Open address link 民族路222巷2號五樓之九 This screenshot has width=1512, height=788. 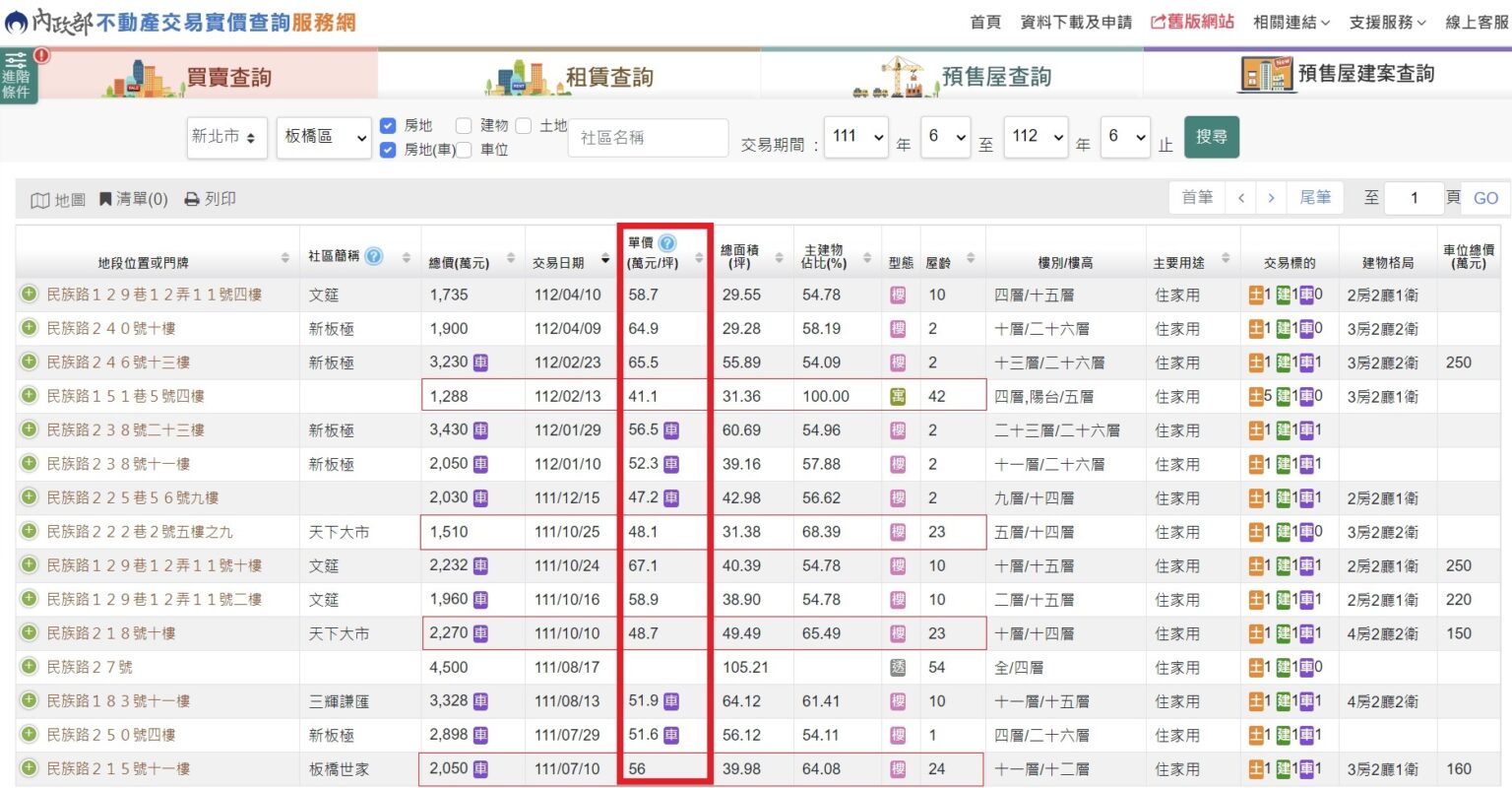click(x=140, y=532)
